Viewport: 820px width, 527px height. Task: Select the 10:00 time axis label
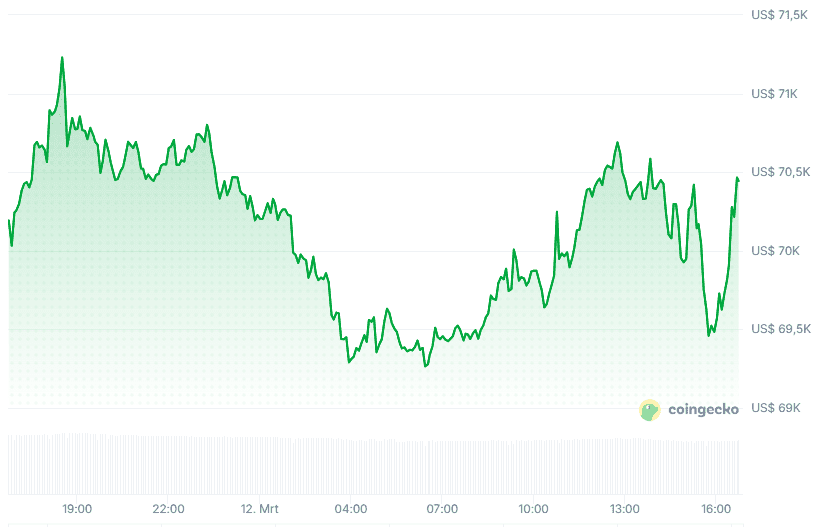(x=534, y=508)
